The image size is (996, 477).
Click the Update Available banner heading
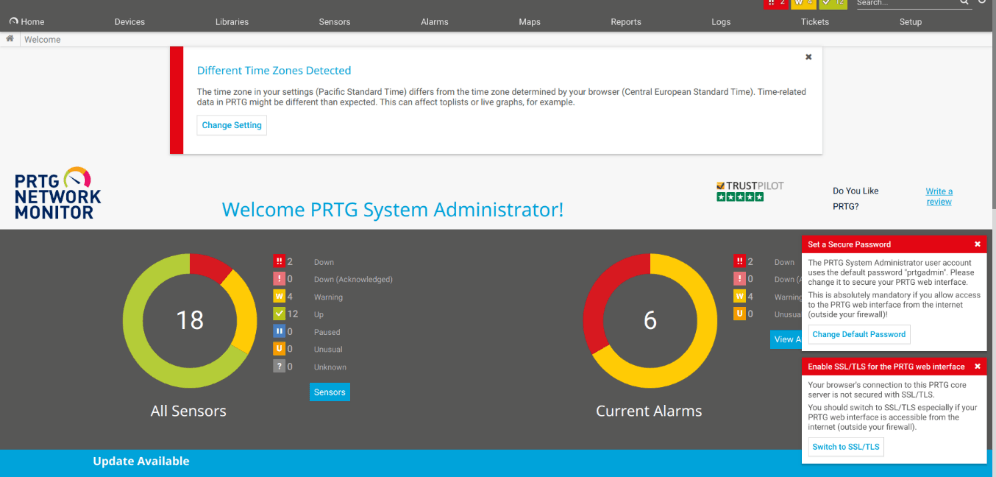[141, 461]
